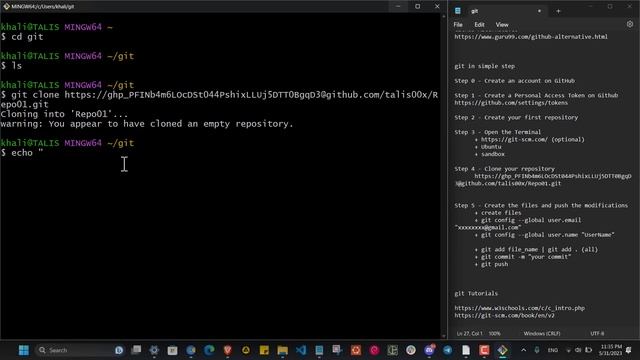Viewport: 640px width, 360px height.
Task: Click the Bing icon in taskbar search
Action: [119, 350]
